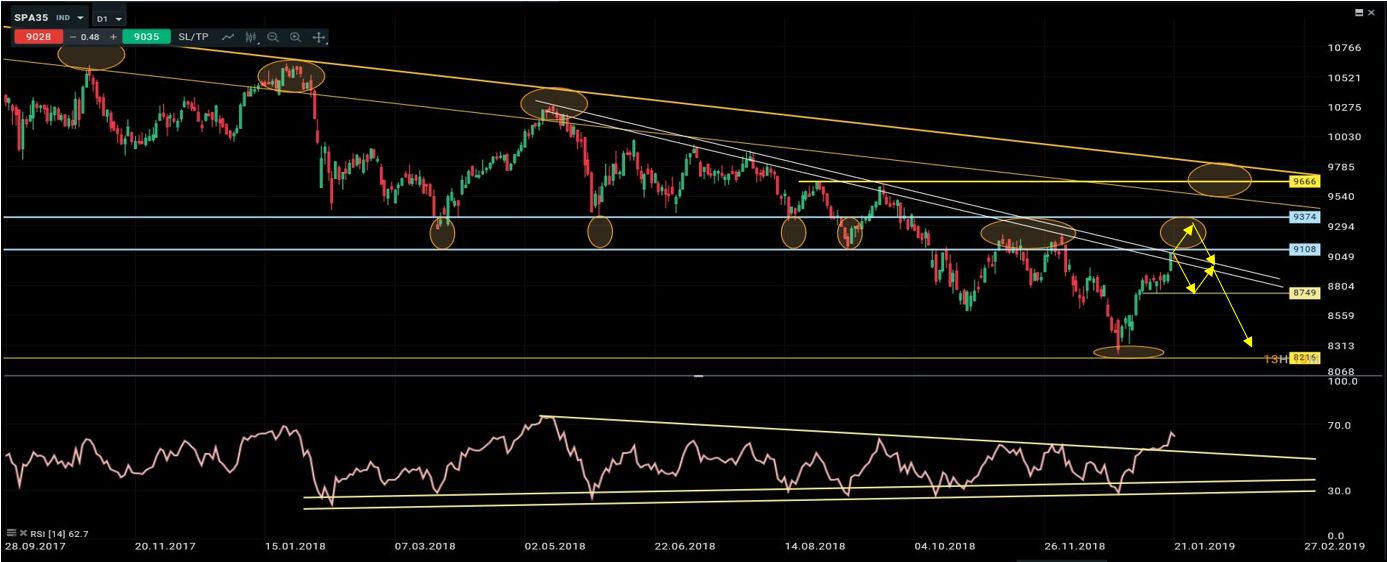The width and height of the screenshot is (1387, 562).
Task: Click the 70.0 RSI axis label
Action: [x=1340, y=426]
